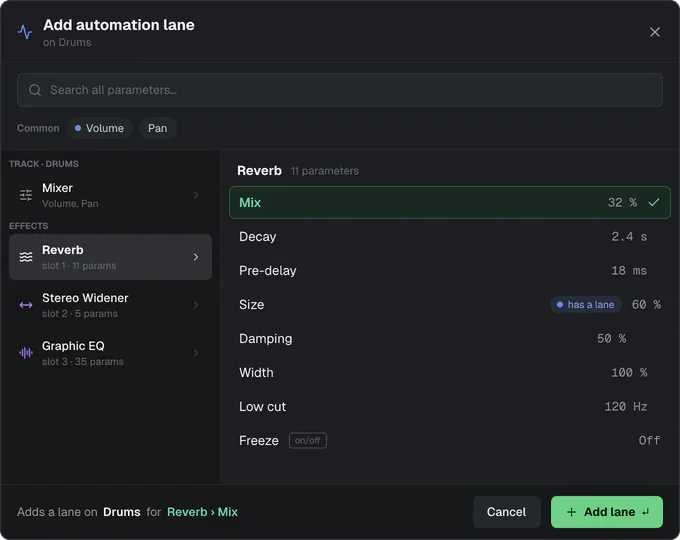Expand Mixer with its chevron arrow
This screenshot has width=680, height=540.
pos(196,195)
